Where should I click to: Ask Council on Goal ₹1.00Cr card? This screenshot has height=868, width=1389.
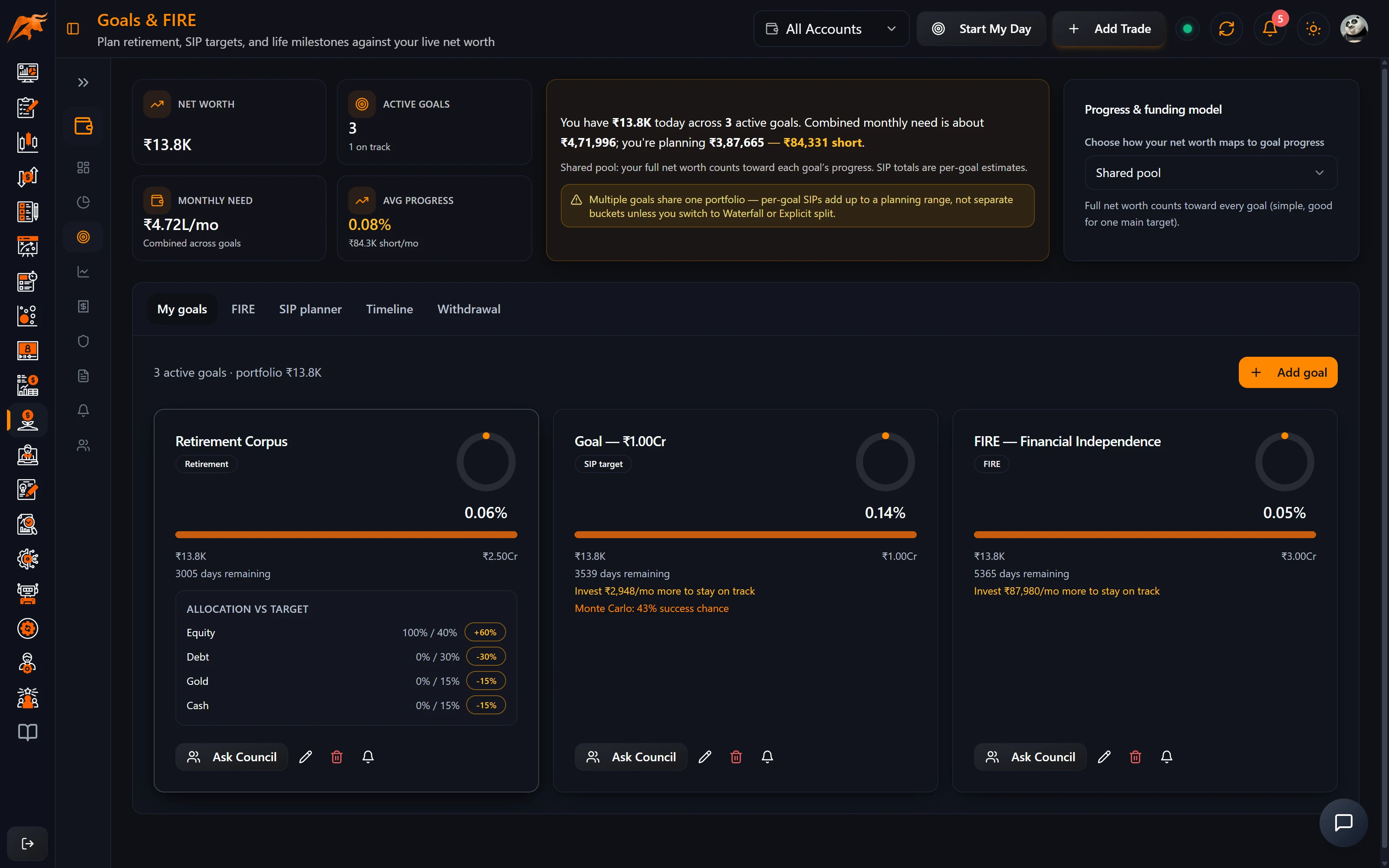tap(630, 757)
